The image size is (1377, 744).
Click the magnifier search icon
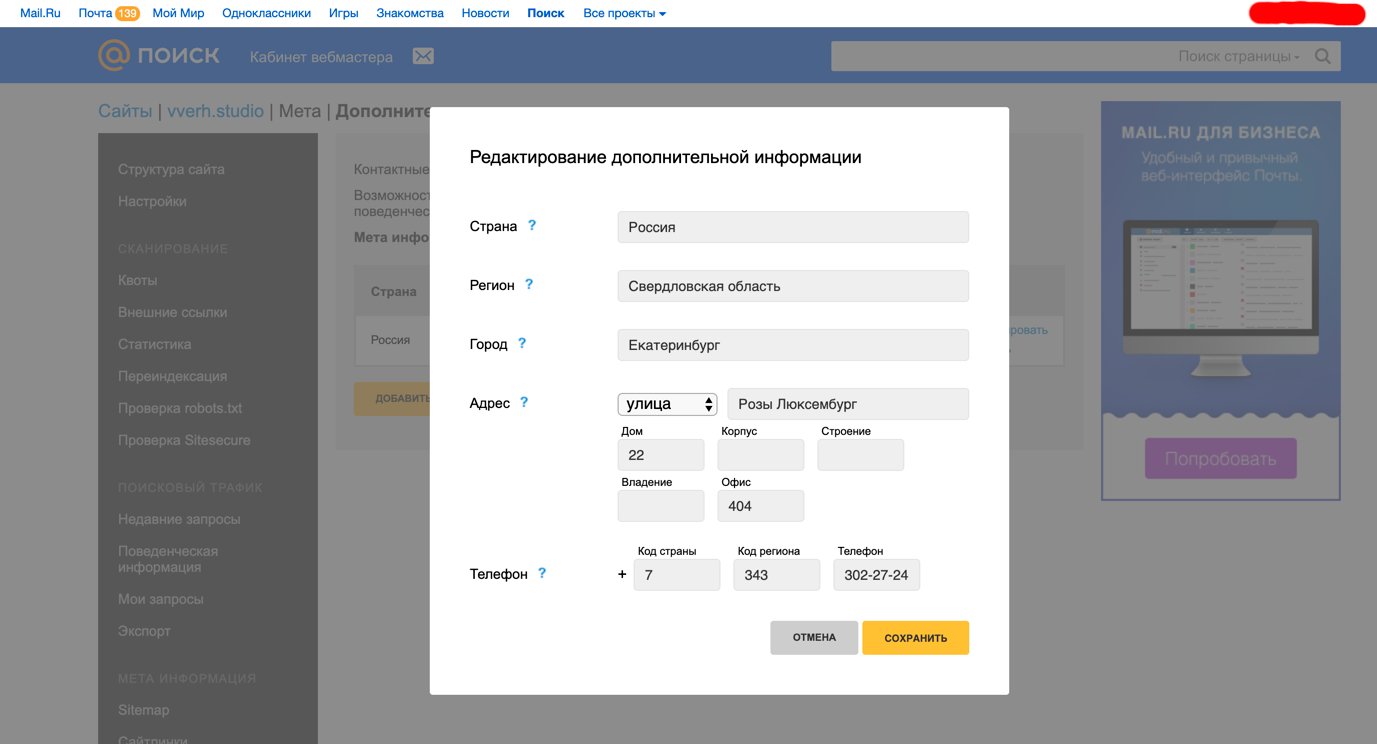pos(1322,56)
